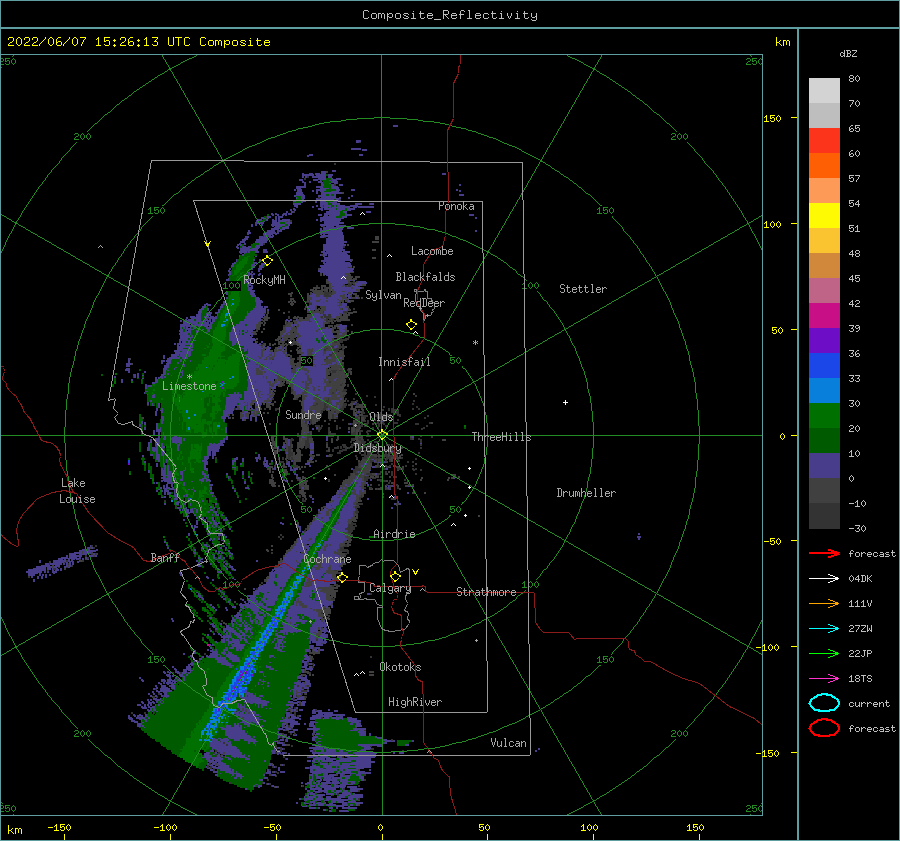Viewport: 900px width, 841px height.
Task: Click the Cochrane town label
Action: pyautogui.click(x=327, y=559)
